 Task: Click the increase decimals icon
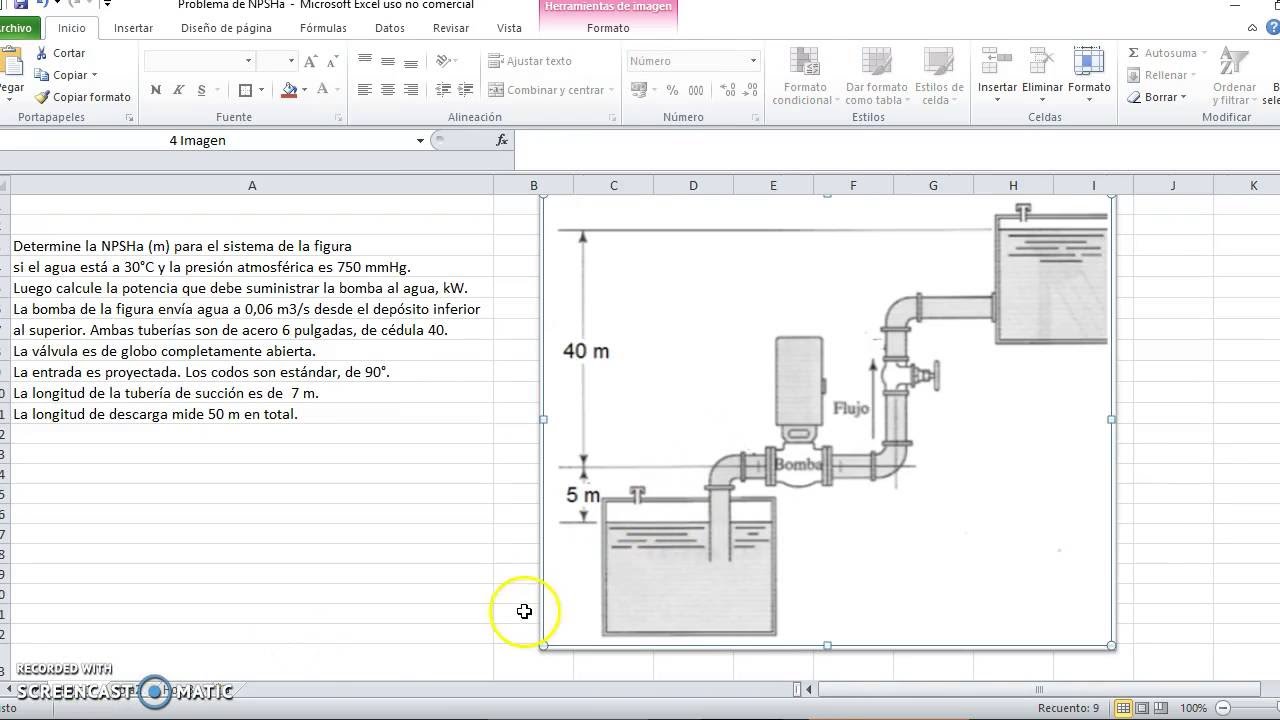click(x=728, y=90)
